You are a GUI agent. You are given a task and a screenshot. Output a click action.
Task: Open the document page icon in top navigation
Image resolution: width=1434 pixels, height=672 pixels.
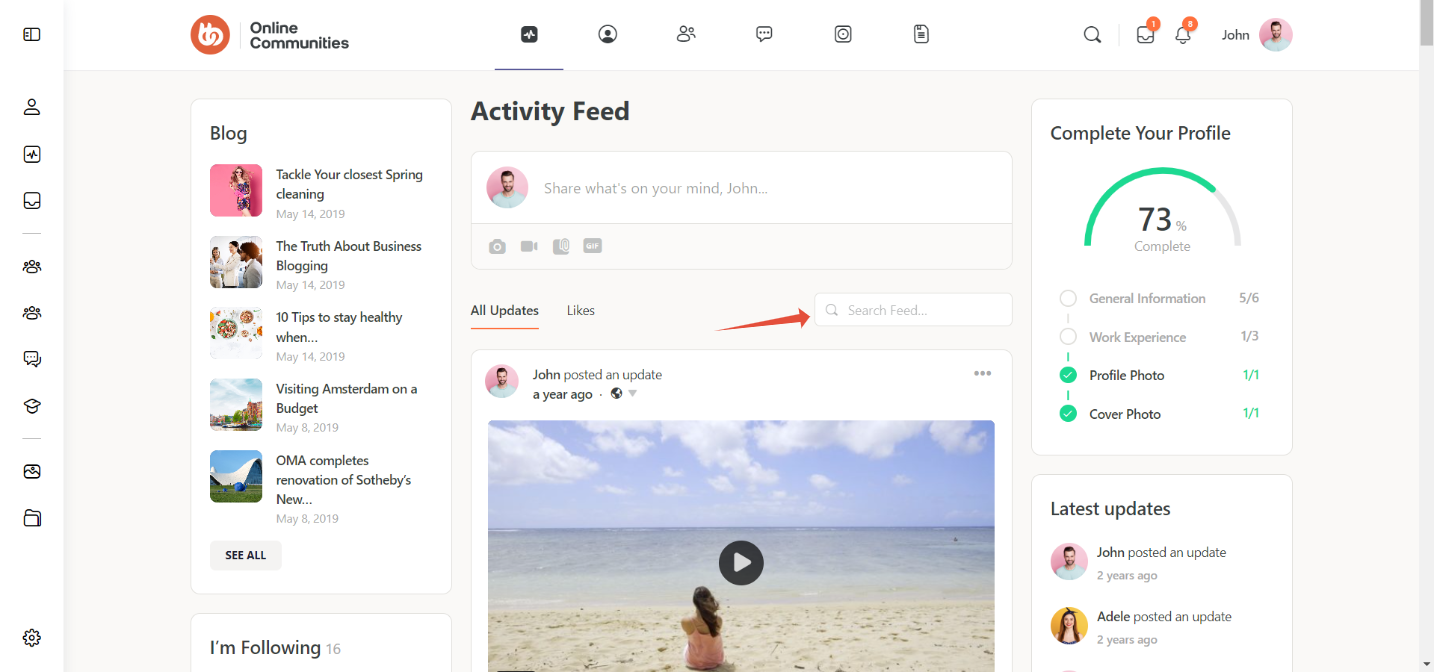921,34
